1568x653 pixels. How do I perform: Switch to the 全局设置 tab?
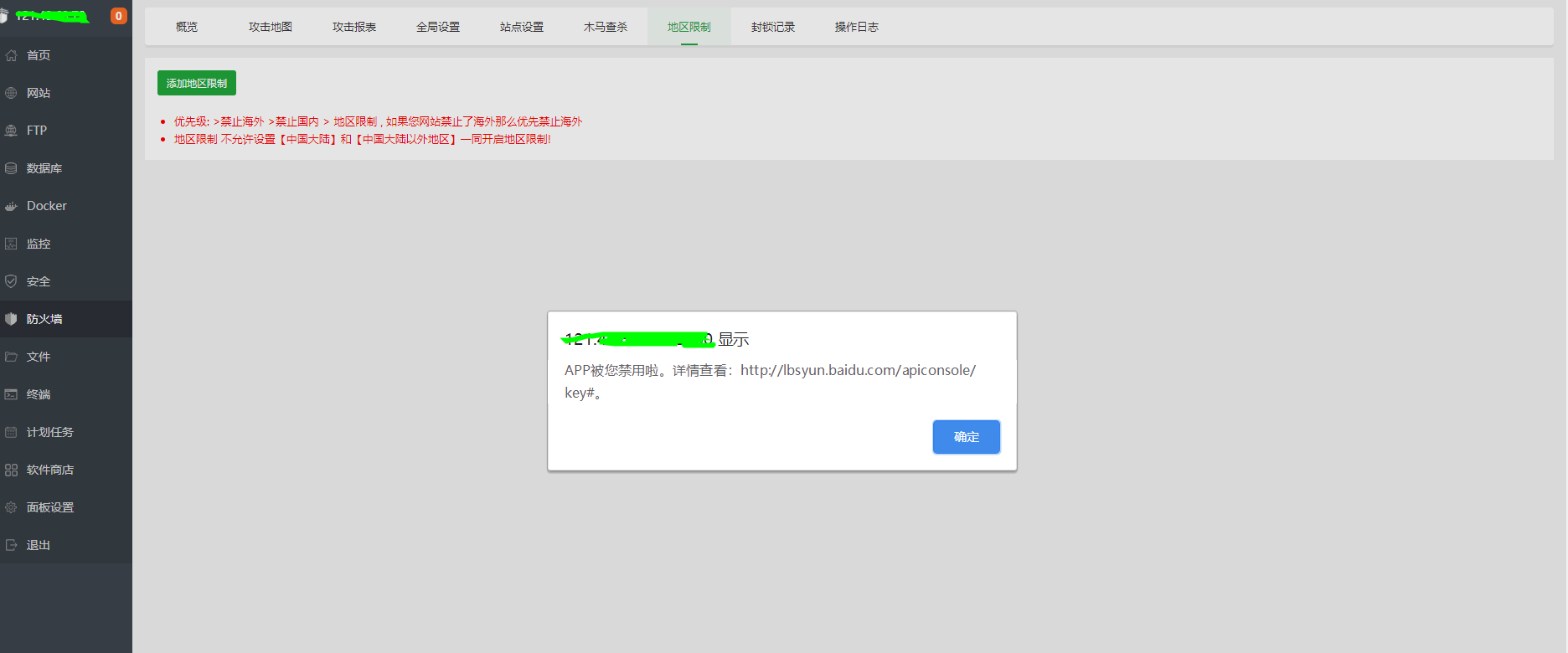[x=438, y=27]
